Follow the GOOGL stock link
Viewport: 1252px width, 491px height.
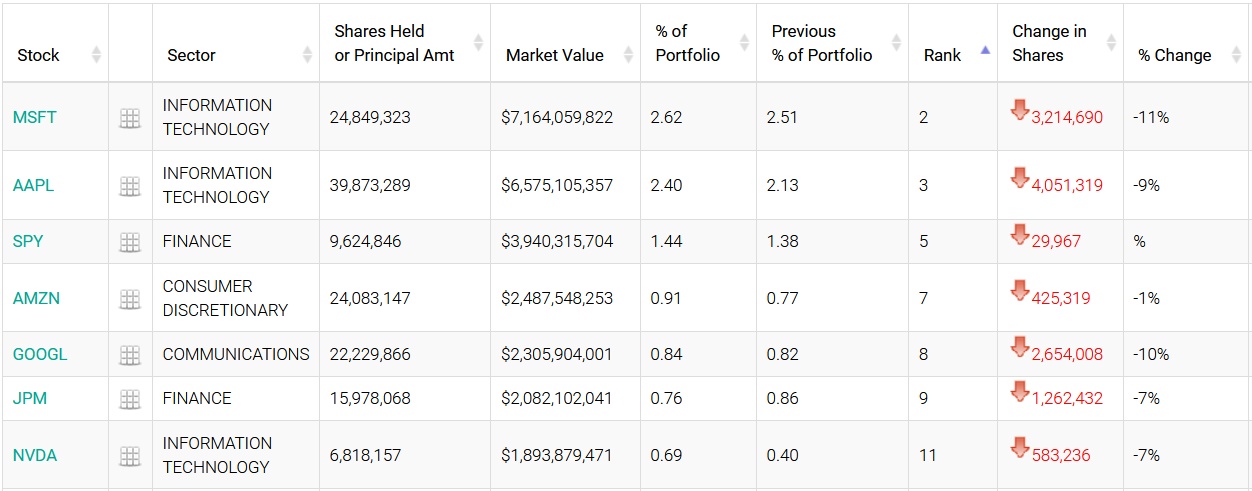coord(40,355)
